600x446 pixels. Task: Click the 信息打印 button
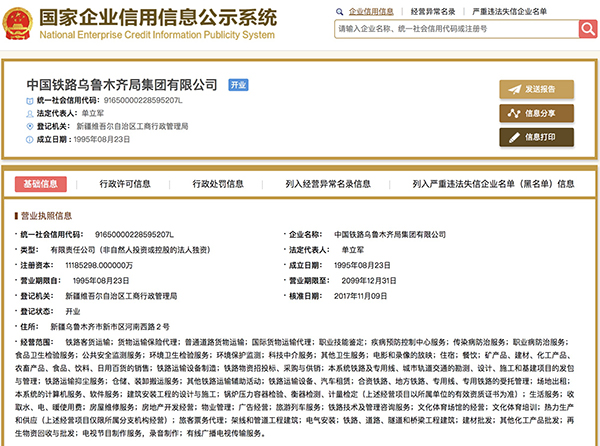(x=536, y=137)
